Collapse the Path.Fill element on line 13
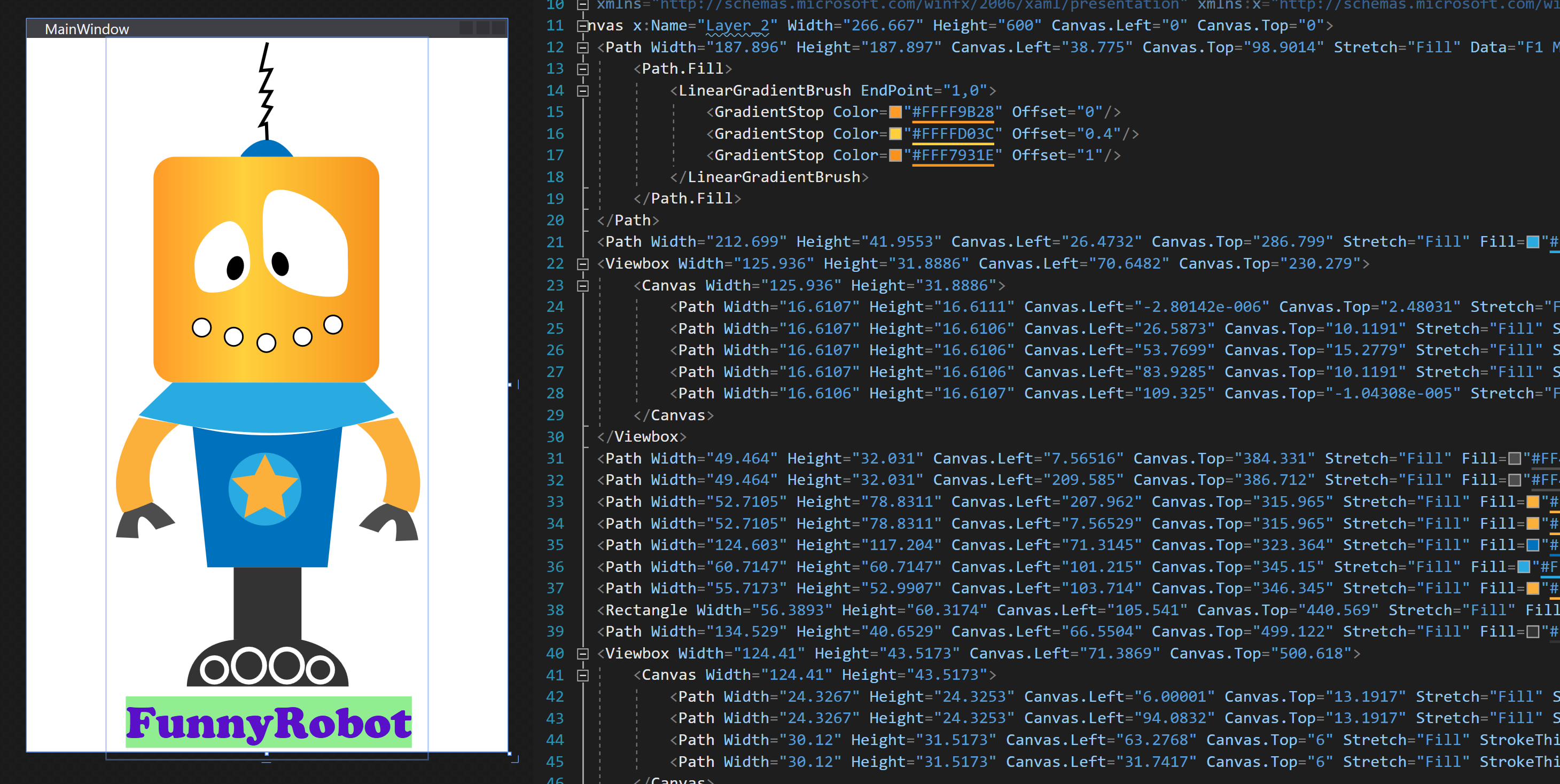The image size is (1560, 784). click(582, 69)
